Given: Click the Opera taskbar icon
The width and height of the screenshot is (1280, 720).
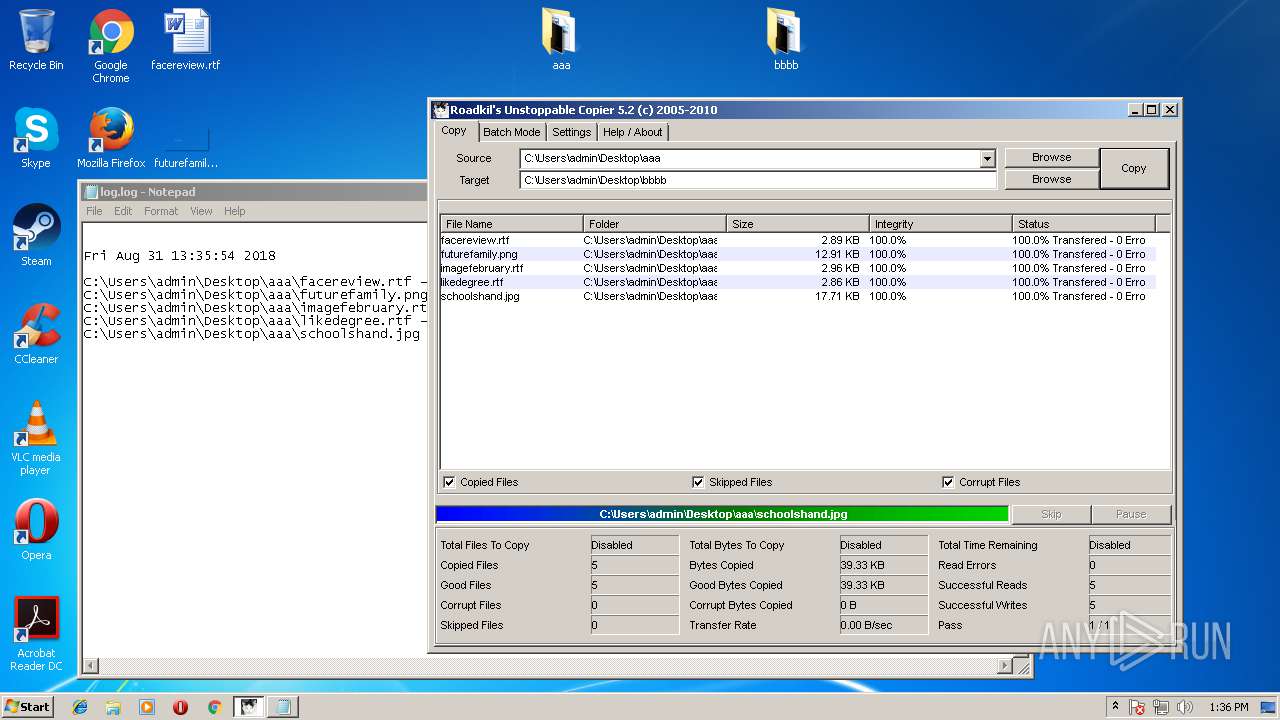Looking at the screenshot, I should (x=181, y=707).
